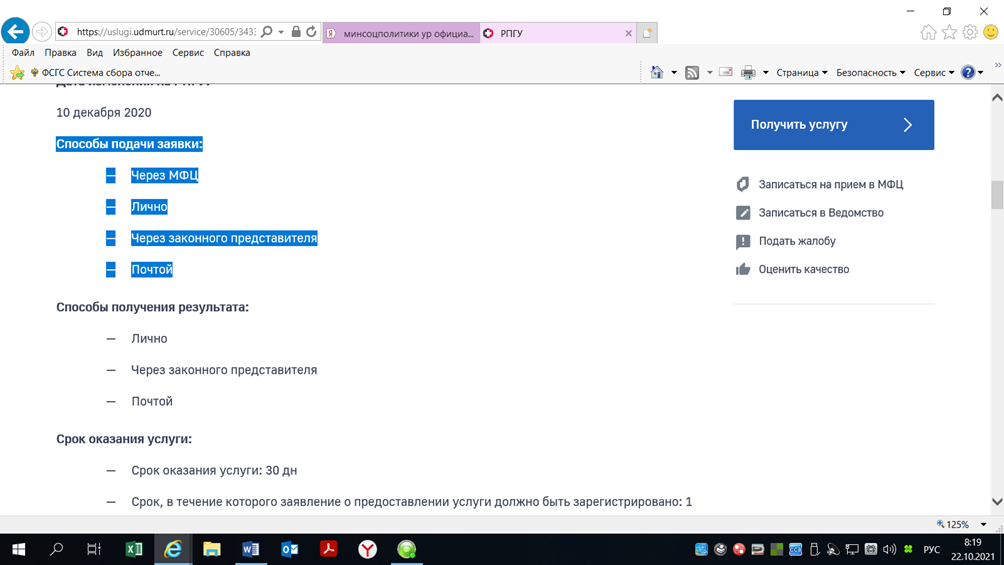Open the 125% zoom level dropdown
Viewport: 1004px width, 565px height.
coord(983,524)
